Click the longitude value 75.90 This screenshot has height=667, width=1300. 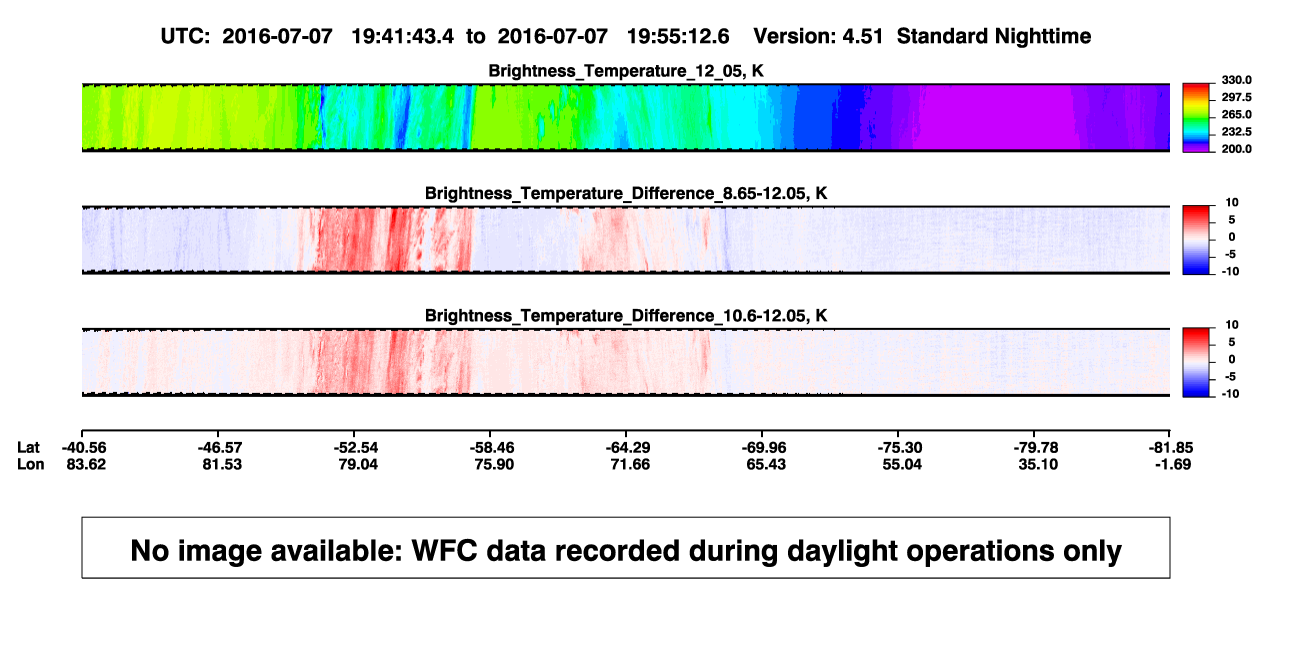point(494,465)
